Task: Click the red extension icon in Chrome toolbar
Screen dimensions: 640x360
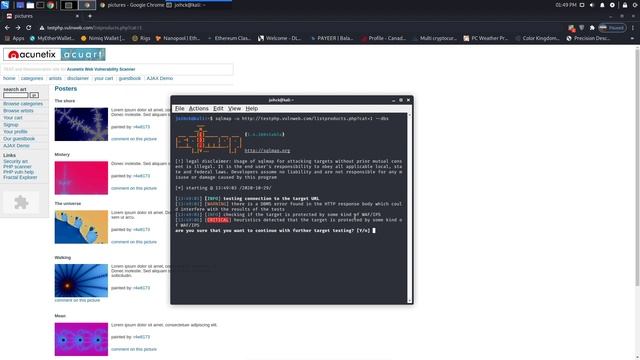Action: [571, 28]
